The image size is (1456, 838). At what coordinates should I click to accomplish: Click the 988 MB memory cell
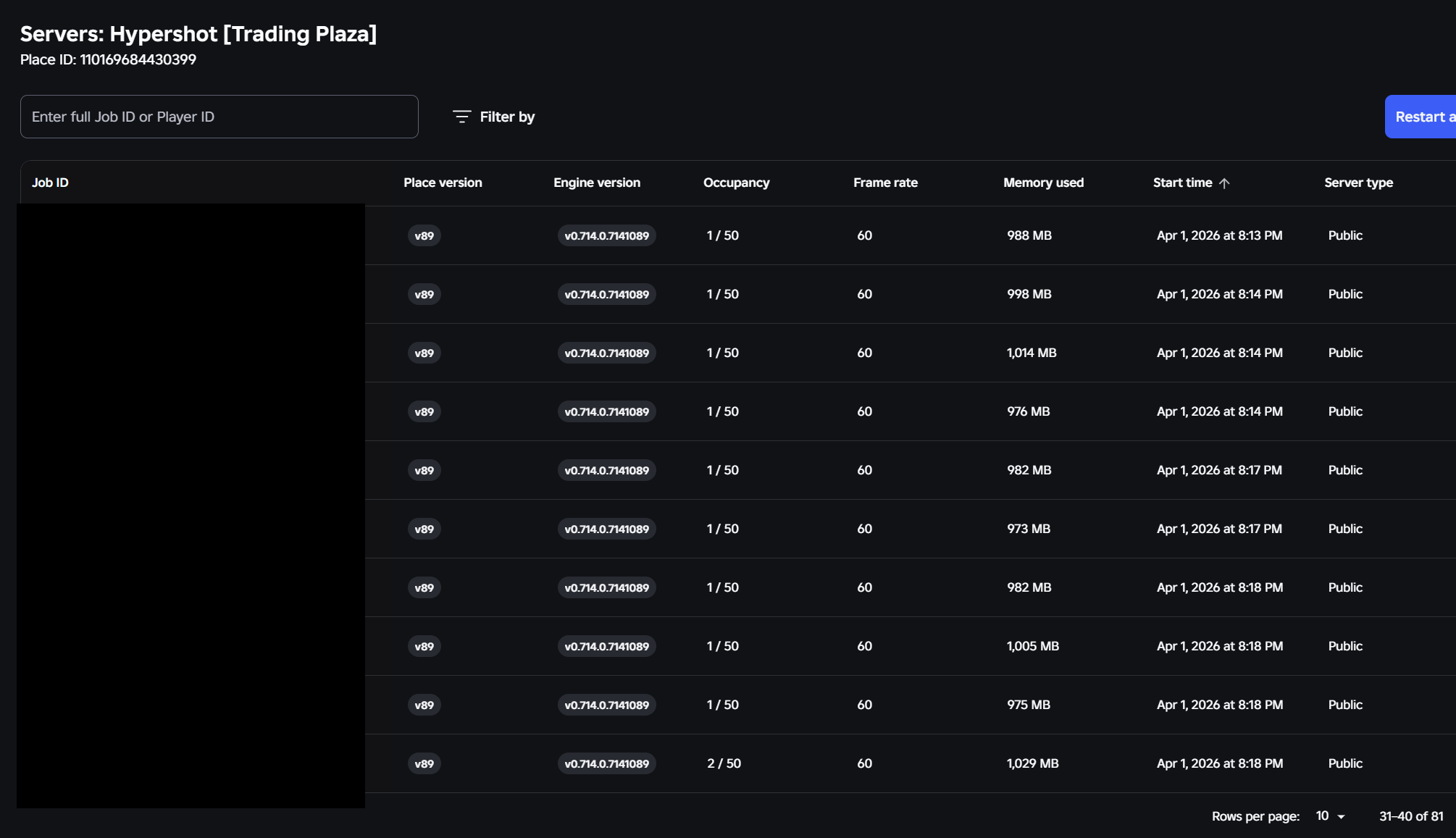coord(1029,235)
